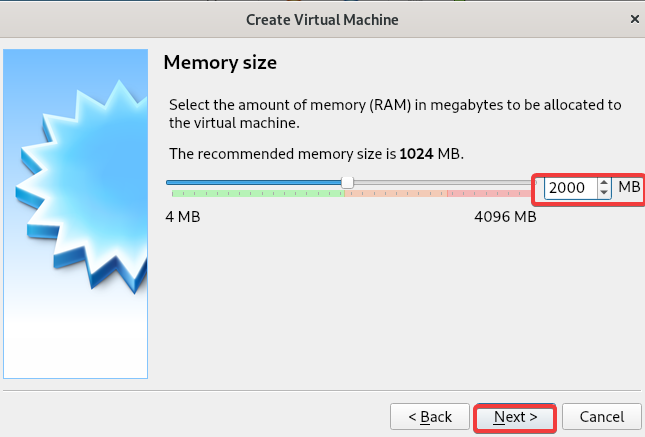Click the memory slider handle
The height and width of the screenshot is (437, 645).
tap(348, 182)
